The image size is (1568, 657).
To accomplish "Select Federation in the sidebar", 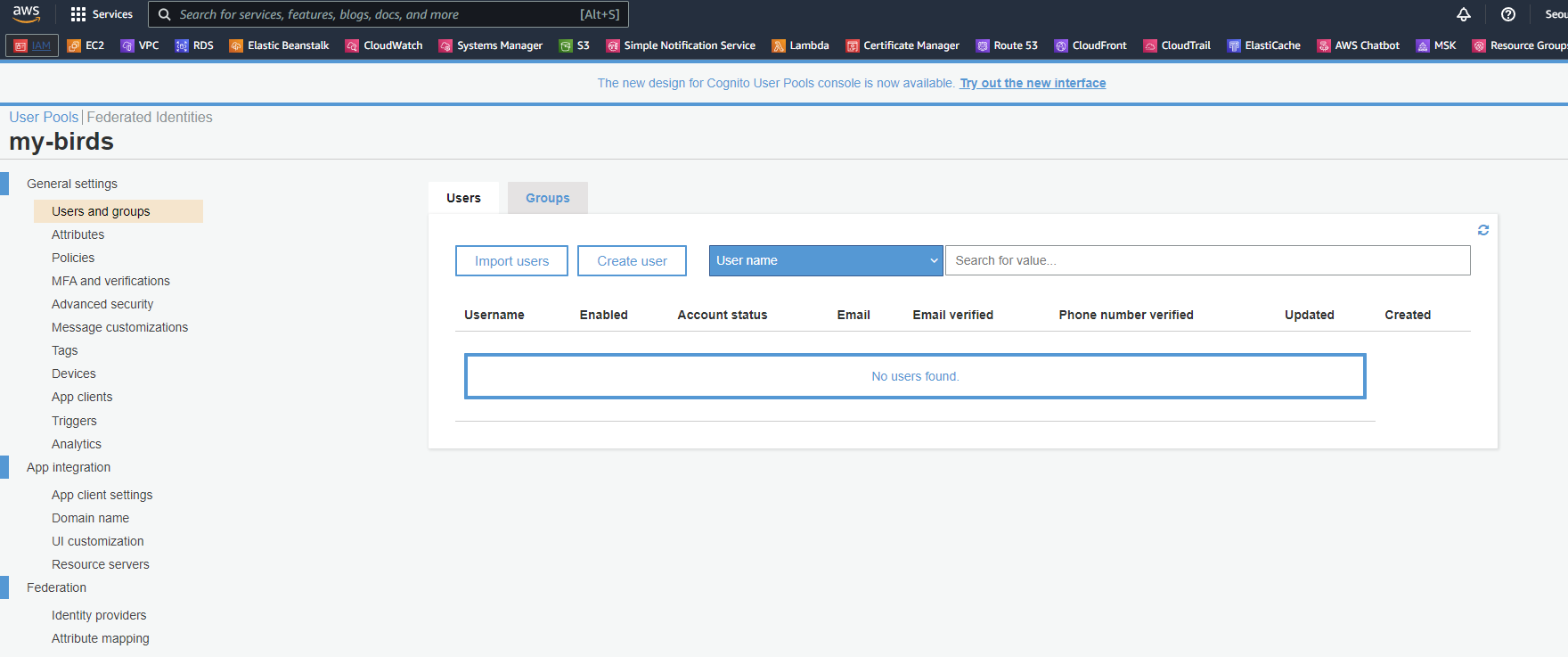I will click(56, 587).
